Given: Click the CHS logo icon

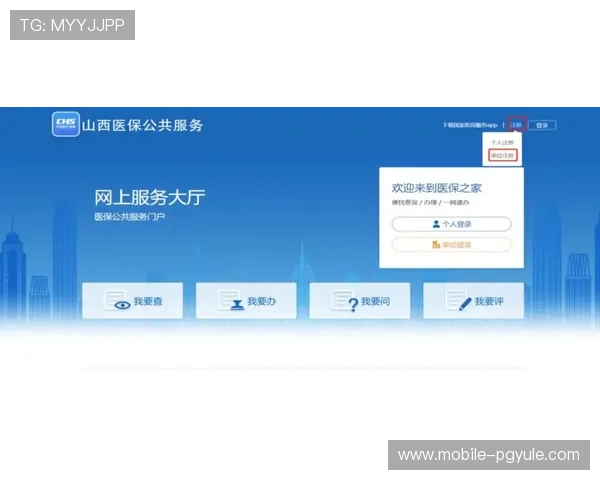Looking at the screenshot, I should (x=66, y=124).
